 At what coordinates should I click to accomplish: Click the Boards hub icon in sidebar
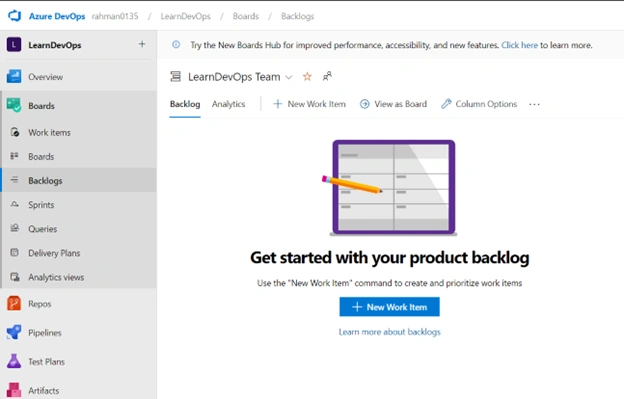click(14, 105)
